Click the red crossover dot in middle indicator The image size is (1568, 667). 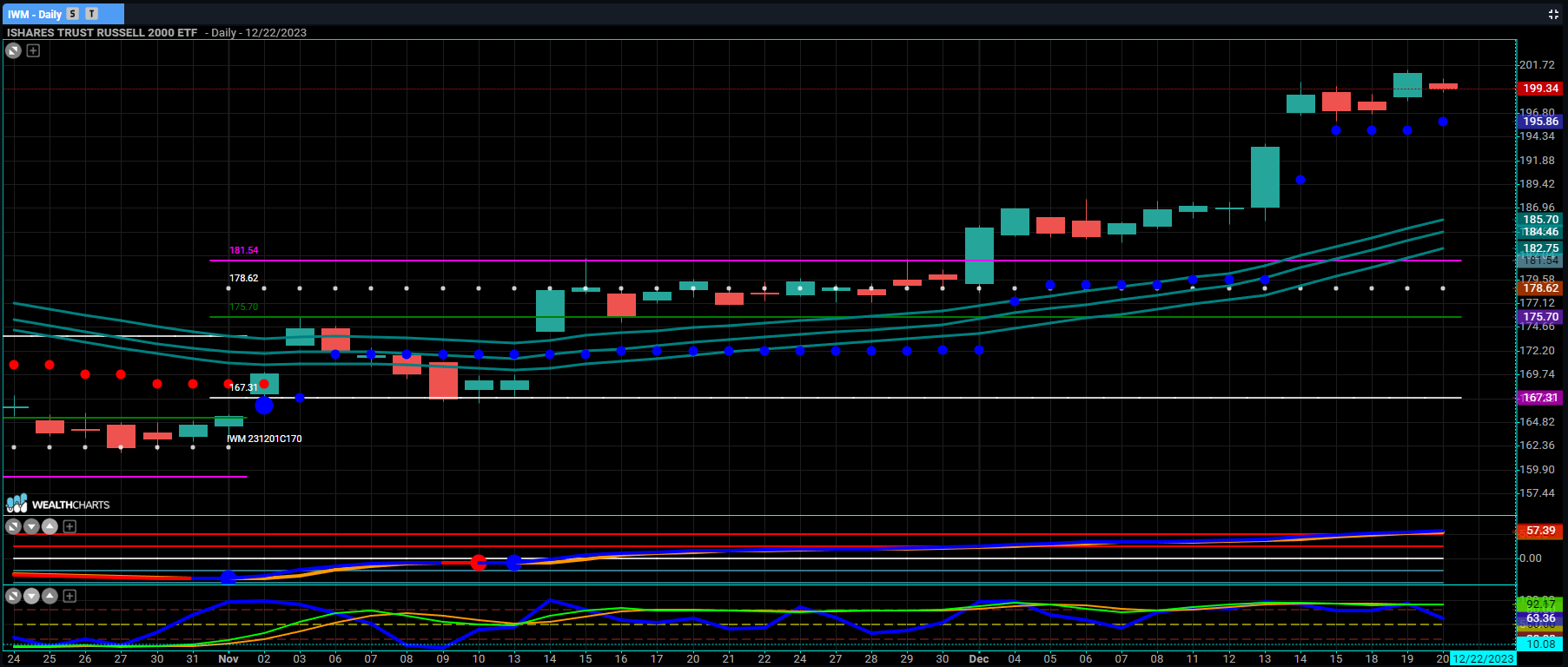coord(478,563)
